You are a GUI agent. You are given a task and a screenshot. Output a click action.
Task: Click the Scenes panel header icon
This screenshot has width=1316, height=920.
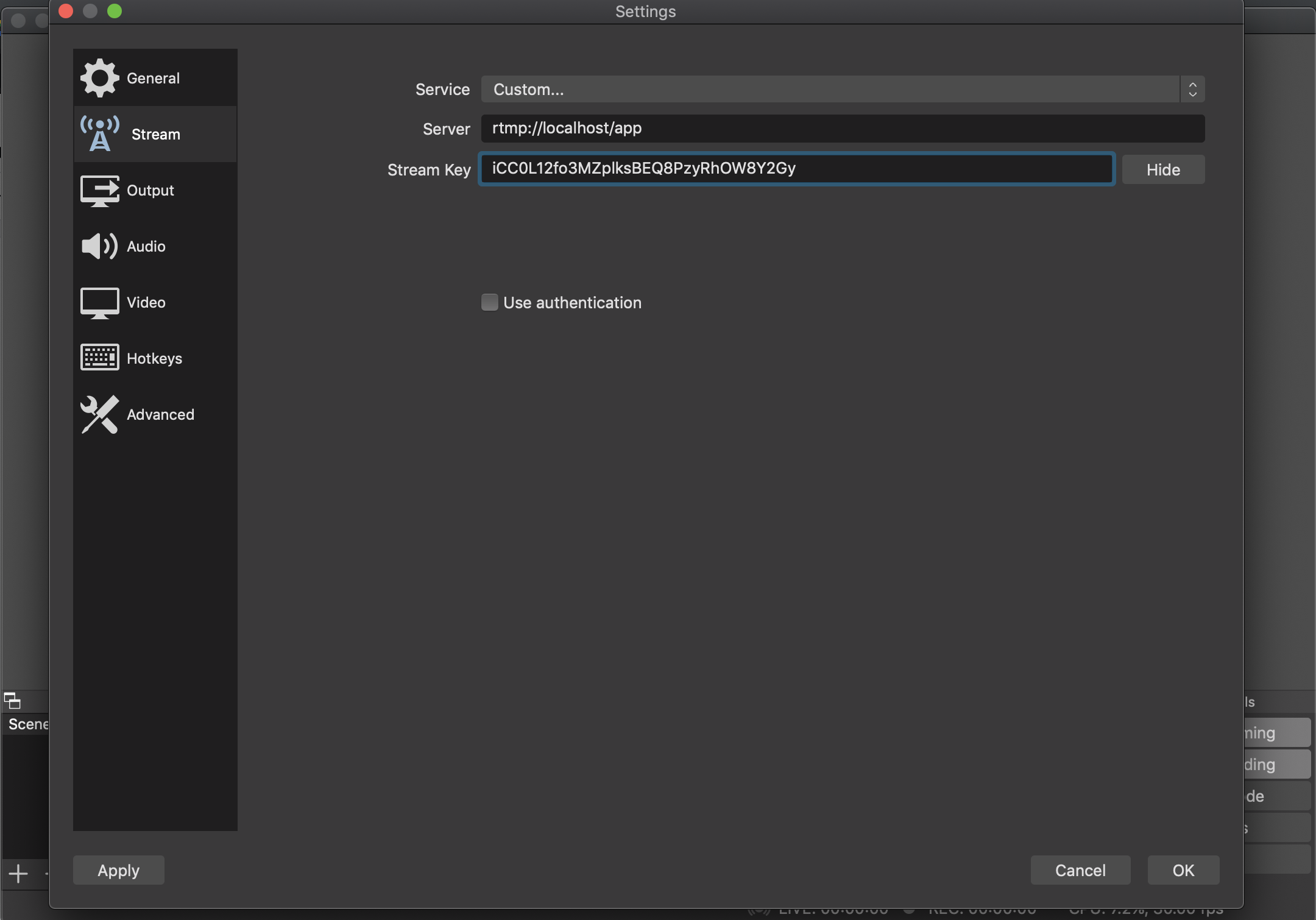13,701
